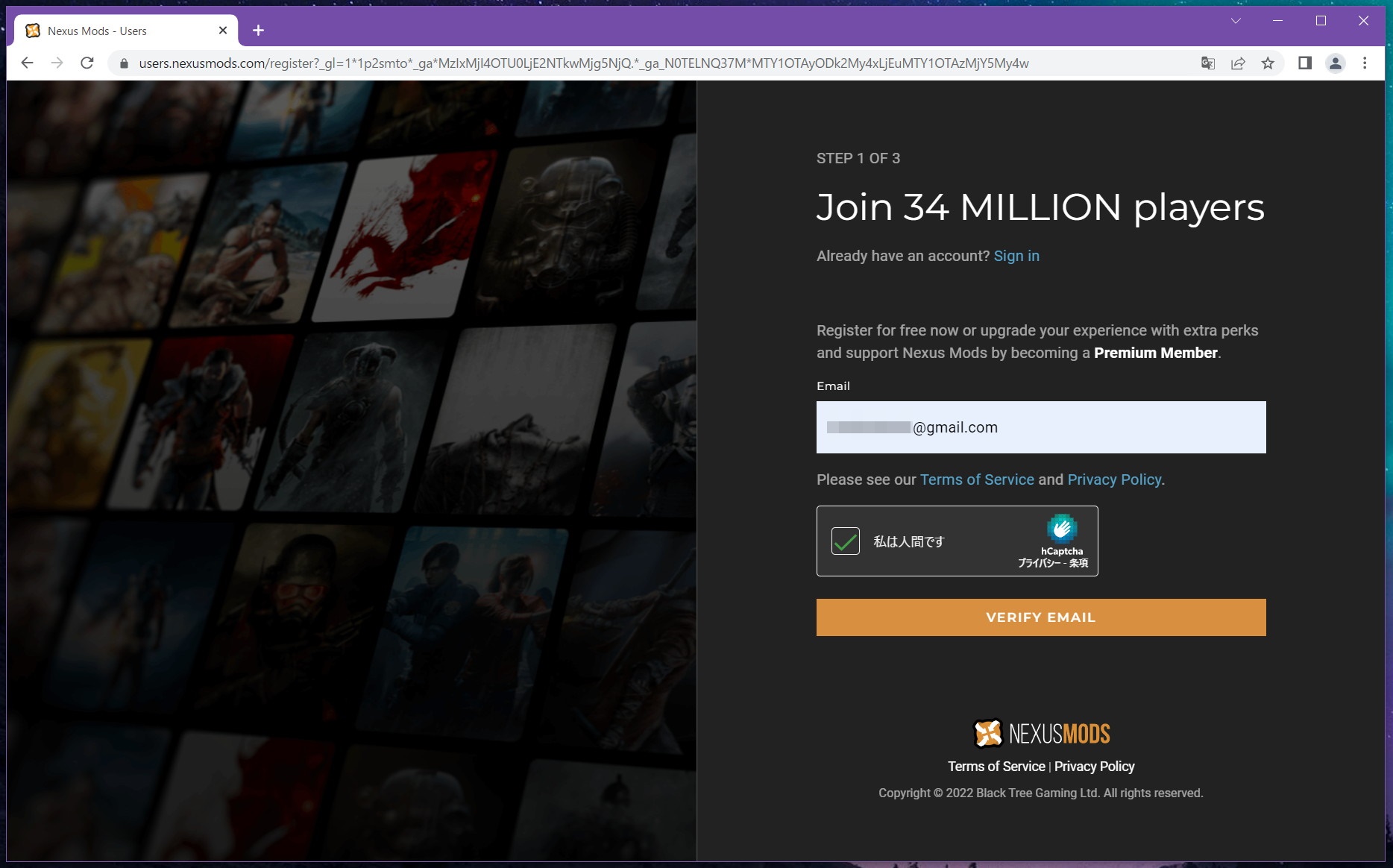Select the Nexus Mods - Users tab
Image resolution: width=1393 pixels, height=868 pixels.
(x=125, y=31)
